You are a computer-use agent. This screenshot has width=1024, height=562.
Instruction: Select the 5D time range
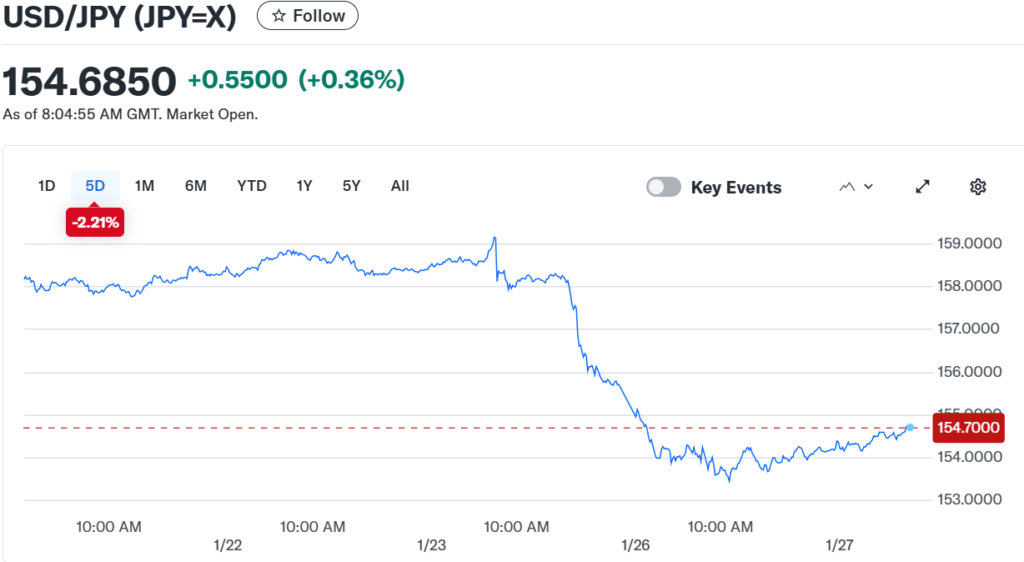95,186
